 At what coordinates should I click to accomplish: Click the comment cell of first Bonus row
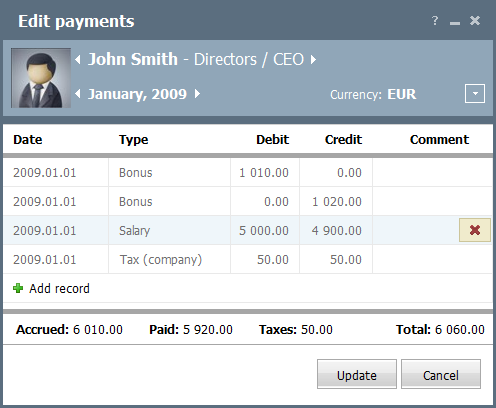point(432,173)
